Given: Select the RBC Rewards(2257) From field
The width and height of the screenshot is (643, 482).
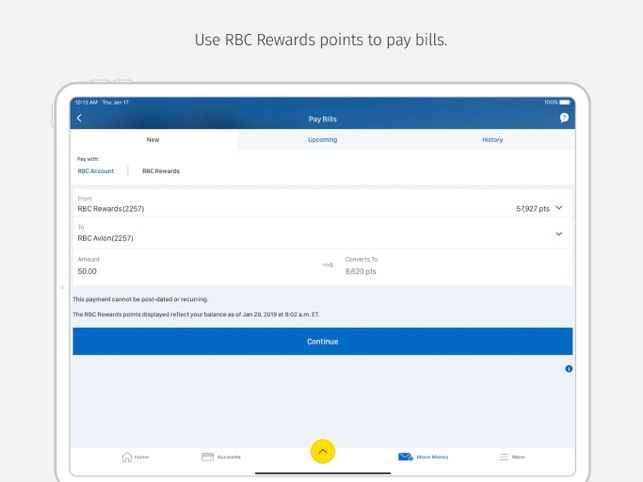Looking at the screenshot, I should click(x=323, y=204).
